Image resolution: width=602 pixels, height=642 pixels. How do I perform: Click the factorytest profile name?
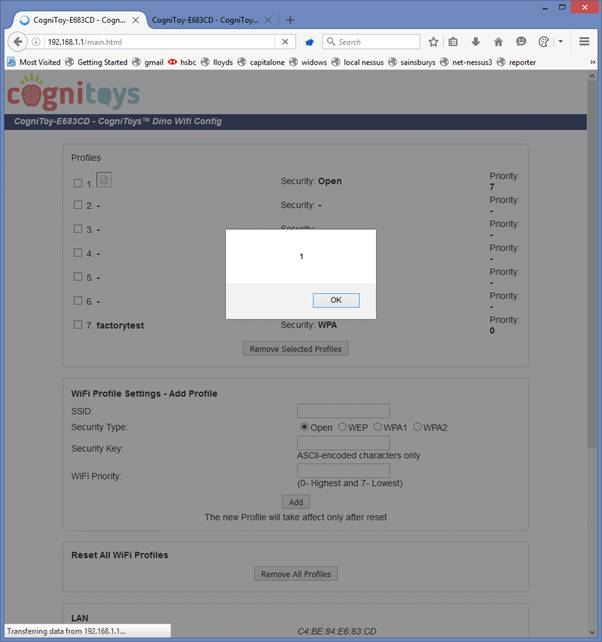(x=120, y=326)
